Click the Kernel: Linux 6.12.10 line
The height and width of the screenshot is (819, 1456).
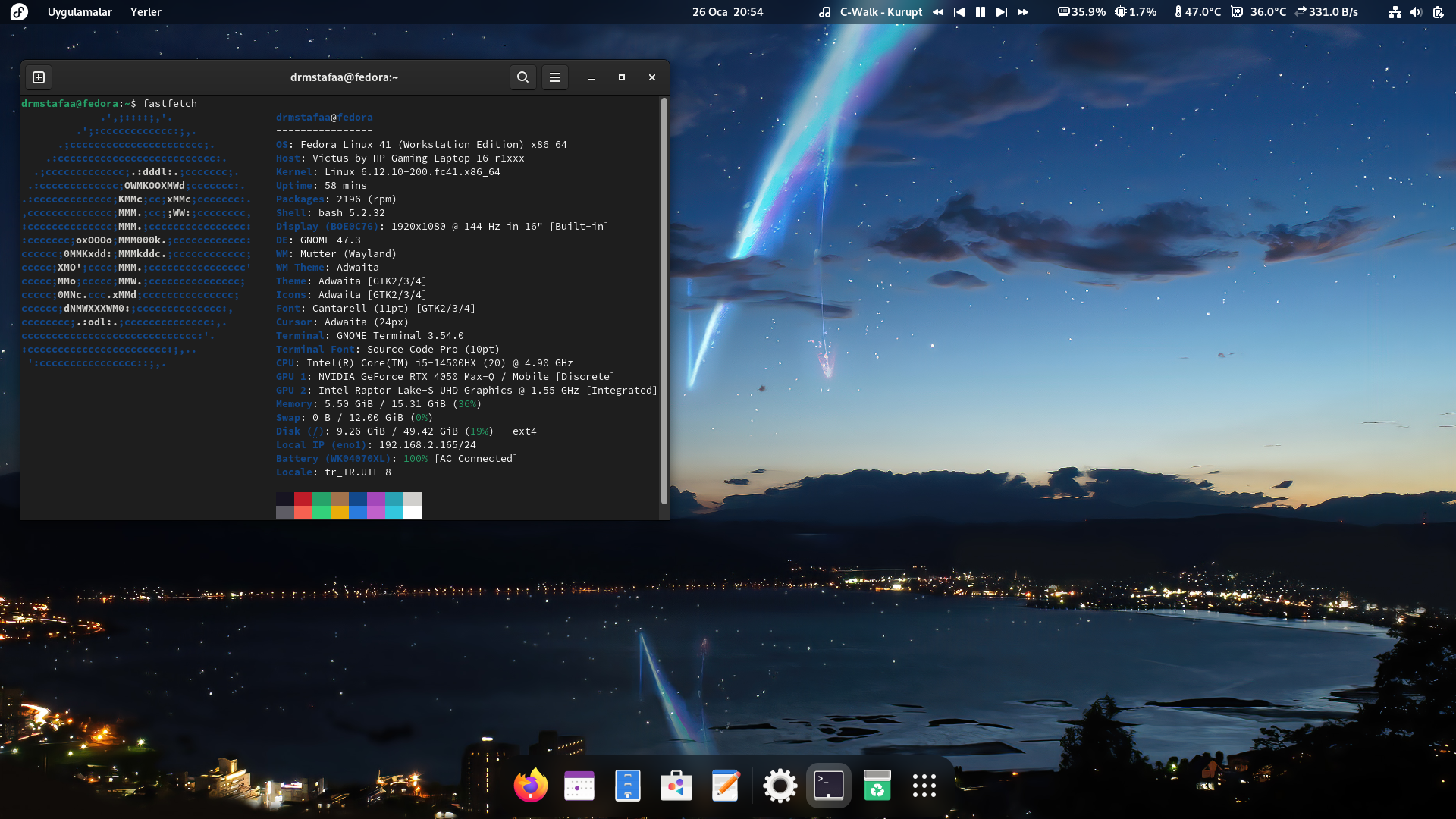[x=388, y=172]
